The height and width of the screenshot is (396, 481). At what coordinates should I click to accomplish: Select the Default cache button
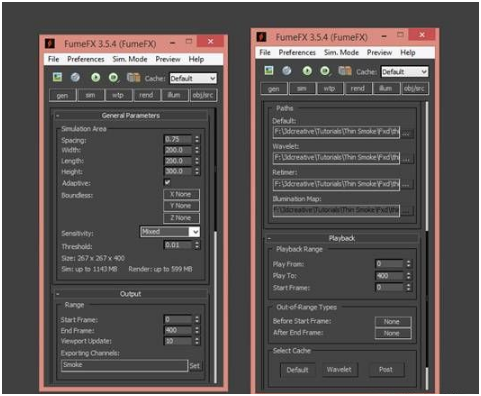click(298, 370)
